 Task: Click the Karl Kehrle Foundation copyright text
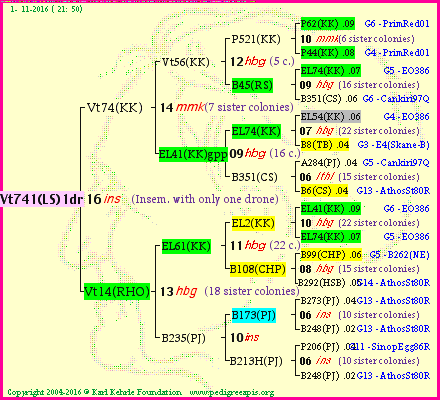point(94,392)
